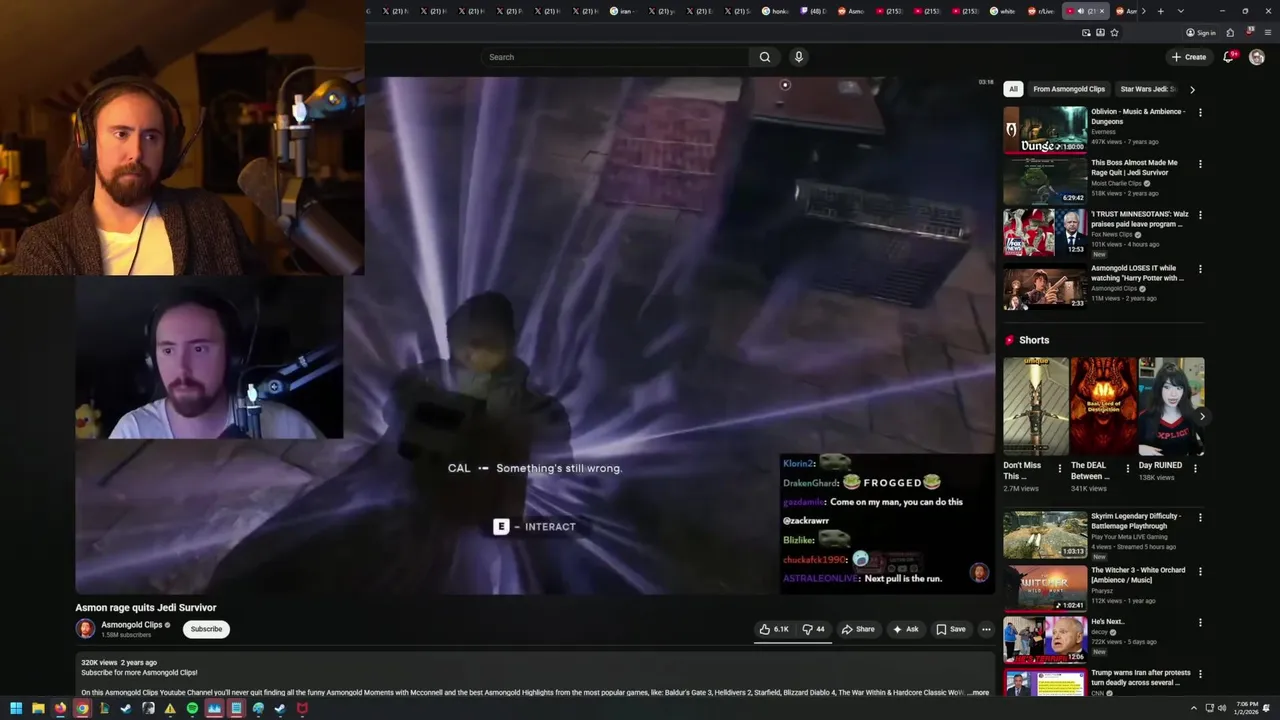Open Steam from the taskbar
The width and height of the screenshot is (1280, 720).
[126, 709]
